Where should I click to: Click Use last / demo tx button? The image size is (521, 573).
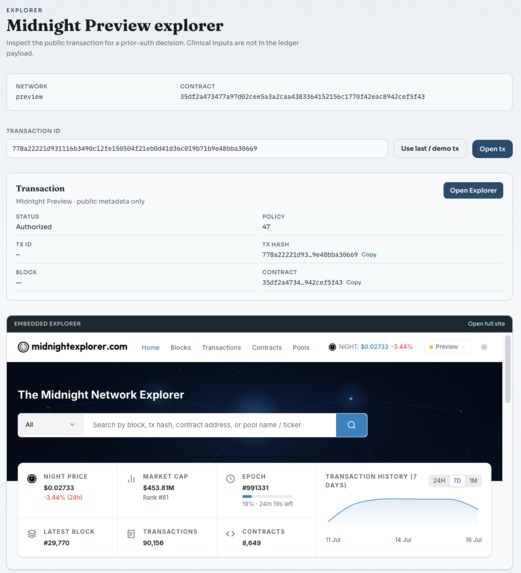[x=430, y=149]
